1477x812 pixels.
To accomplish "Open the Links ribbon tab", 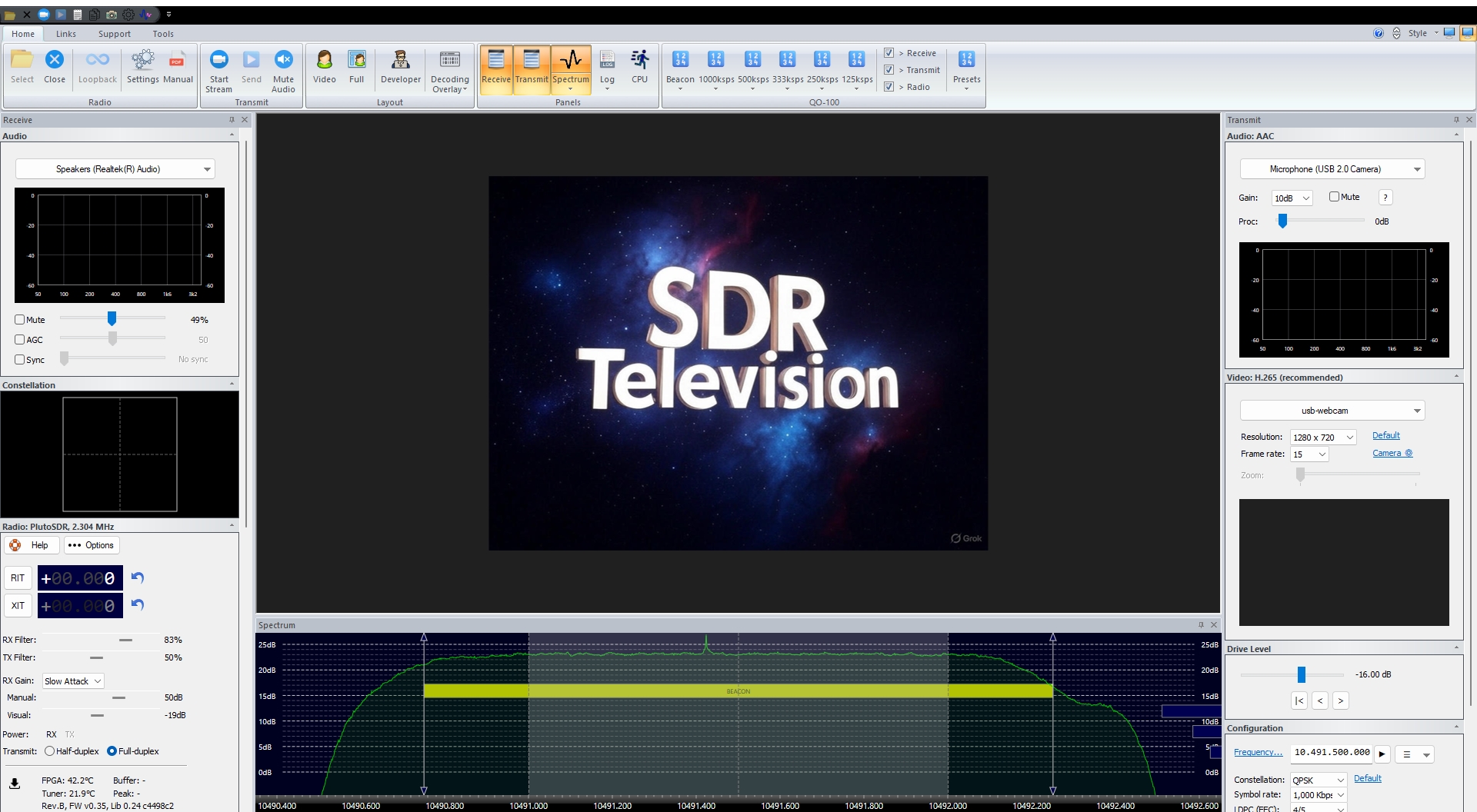I will pos(66,34).
